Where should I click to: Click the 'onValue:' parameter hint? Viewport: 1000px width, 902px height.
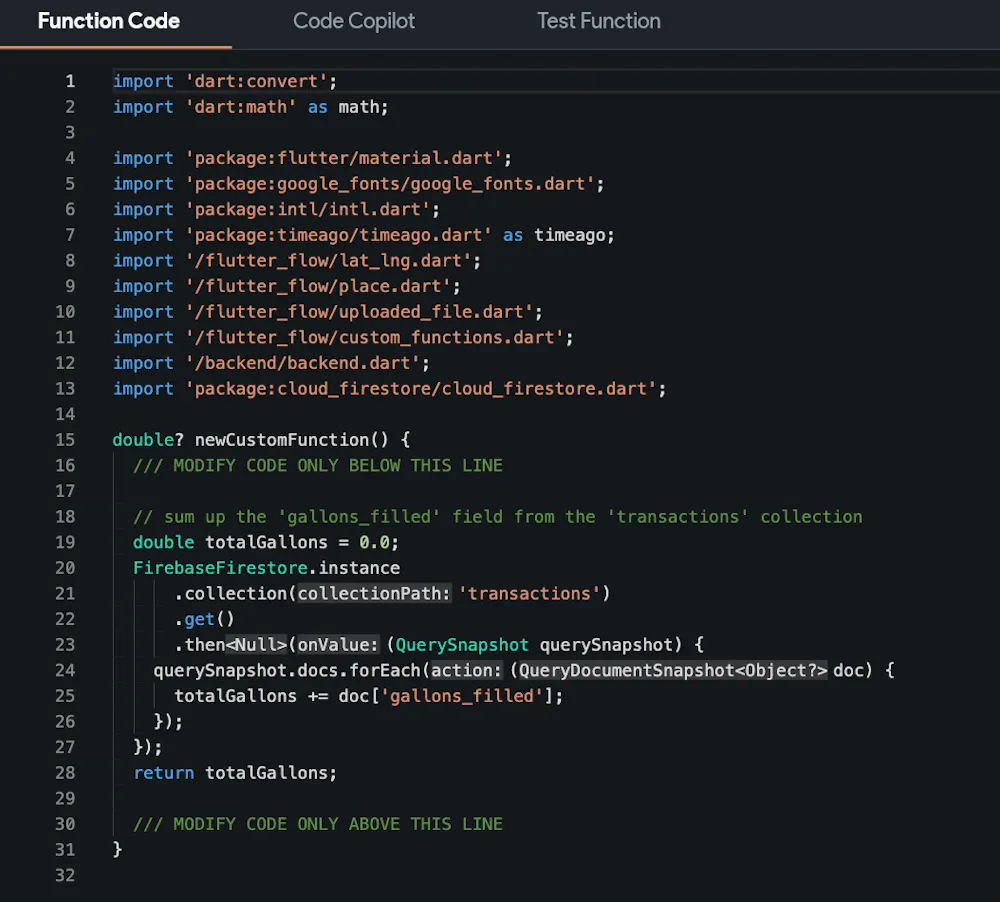[x=339, y=645]
